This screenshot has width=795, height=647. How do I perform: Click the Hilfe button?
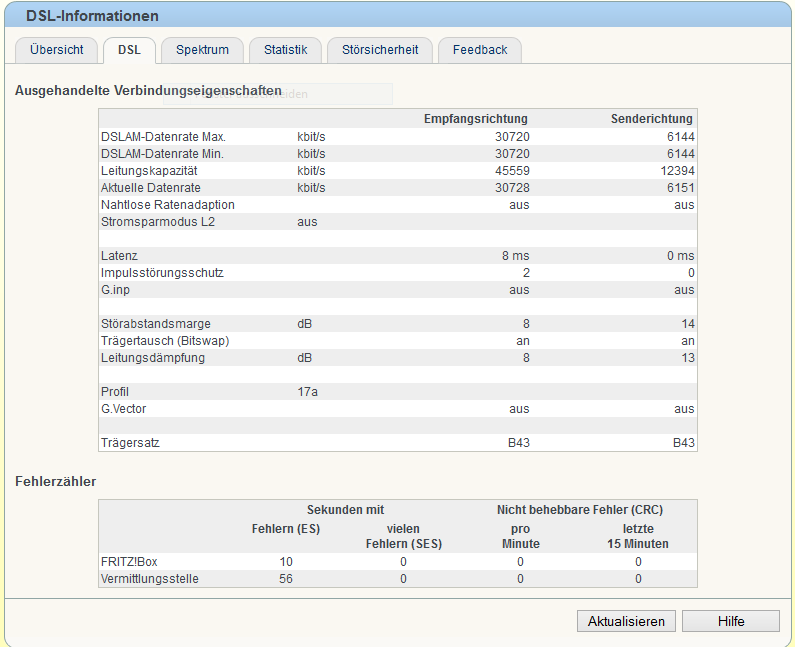coord(731,621)
